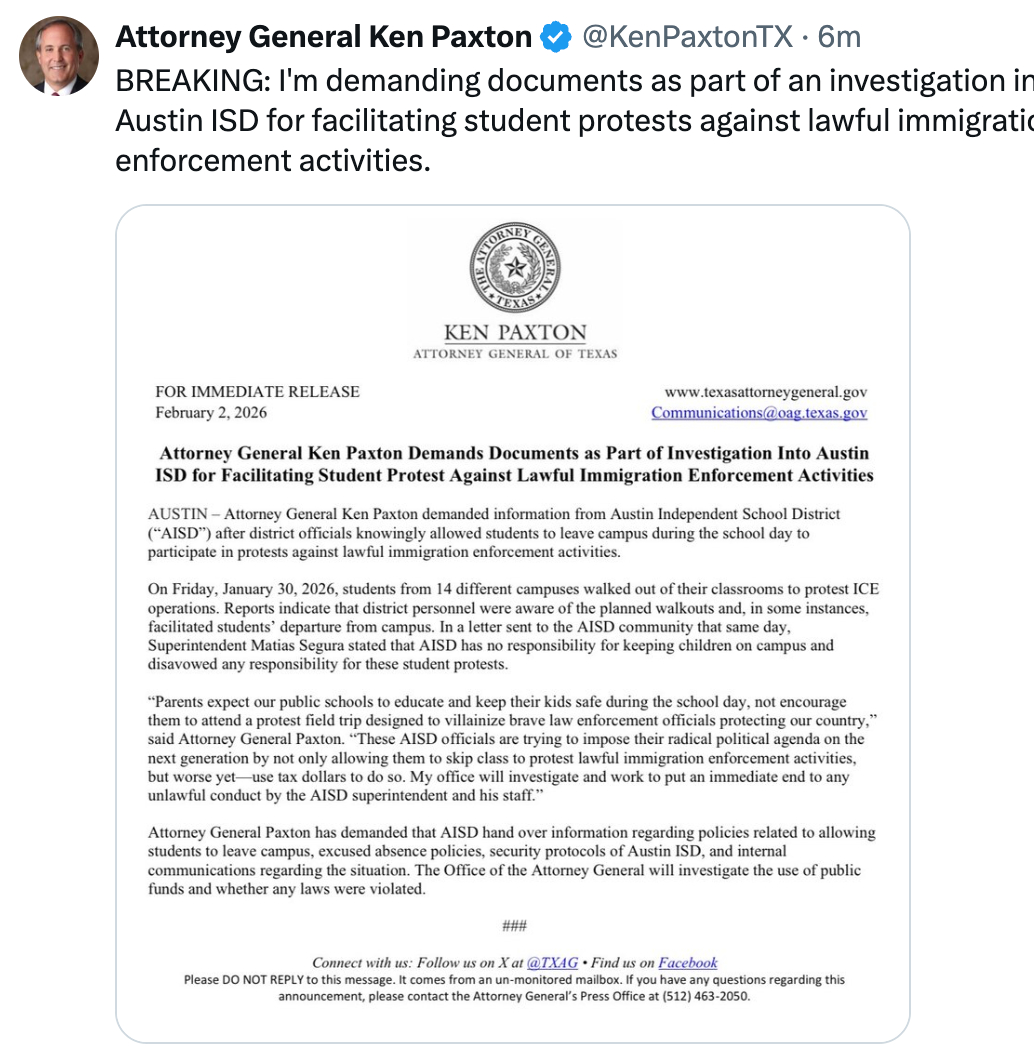
Task: Click the blue verified checkmark badge
Action: (555, 38)
